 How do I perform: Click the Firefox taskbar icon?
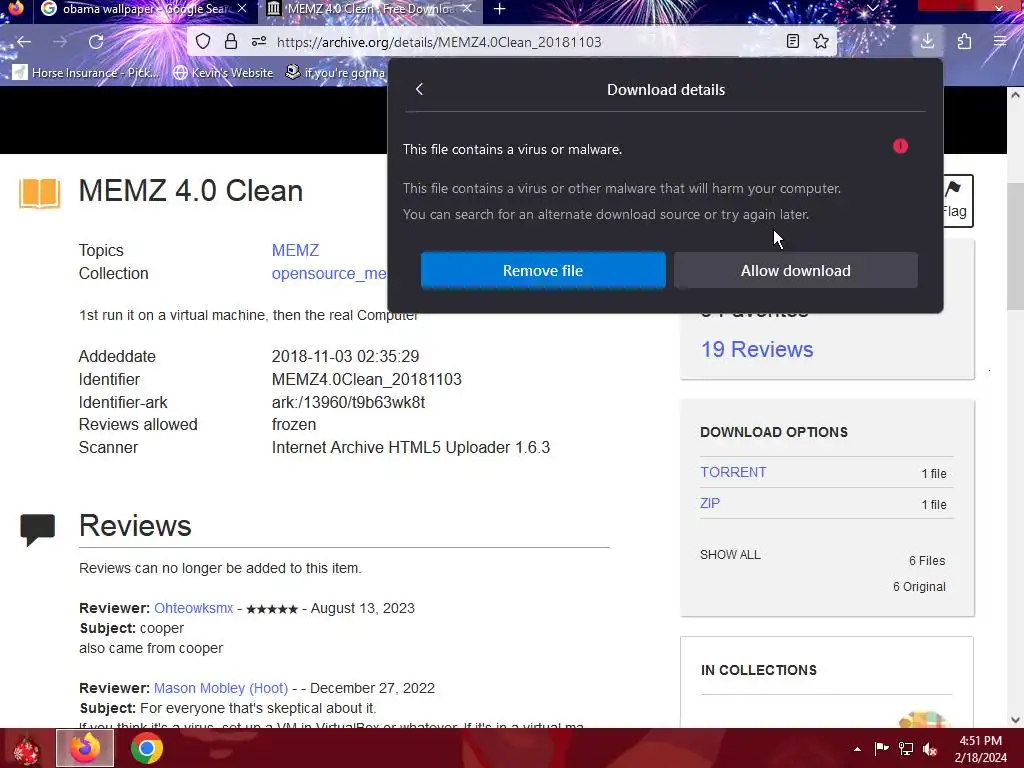tap(85, 748)
